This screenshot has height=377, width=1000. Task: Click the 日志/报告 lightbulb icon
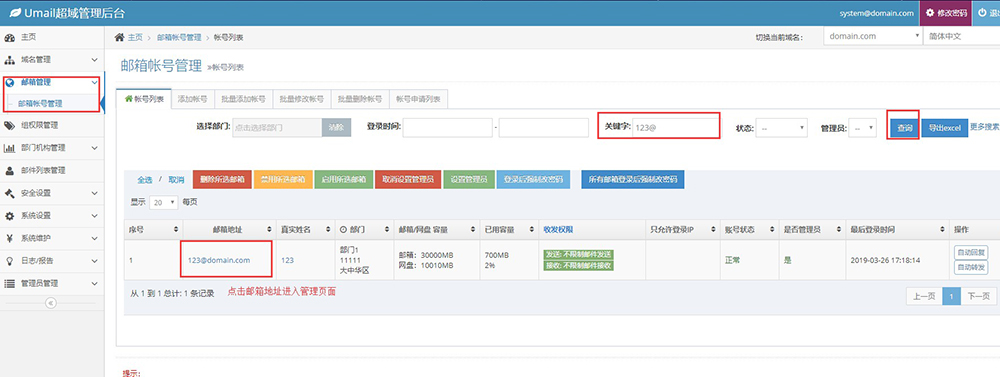tap(10, 261)
